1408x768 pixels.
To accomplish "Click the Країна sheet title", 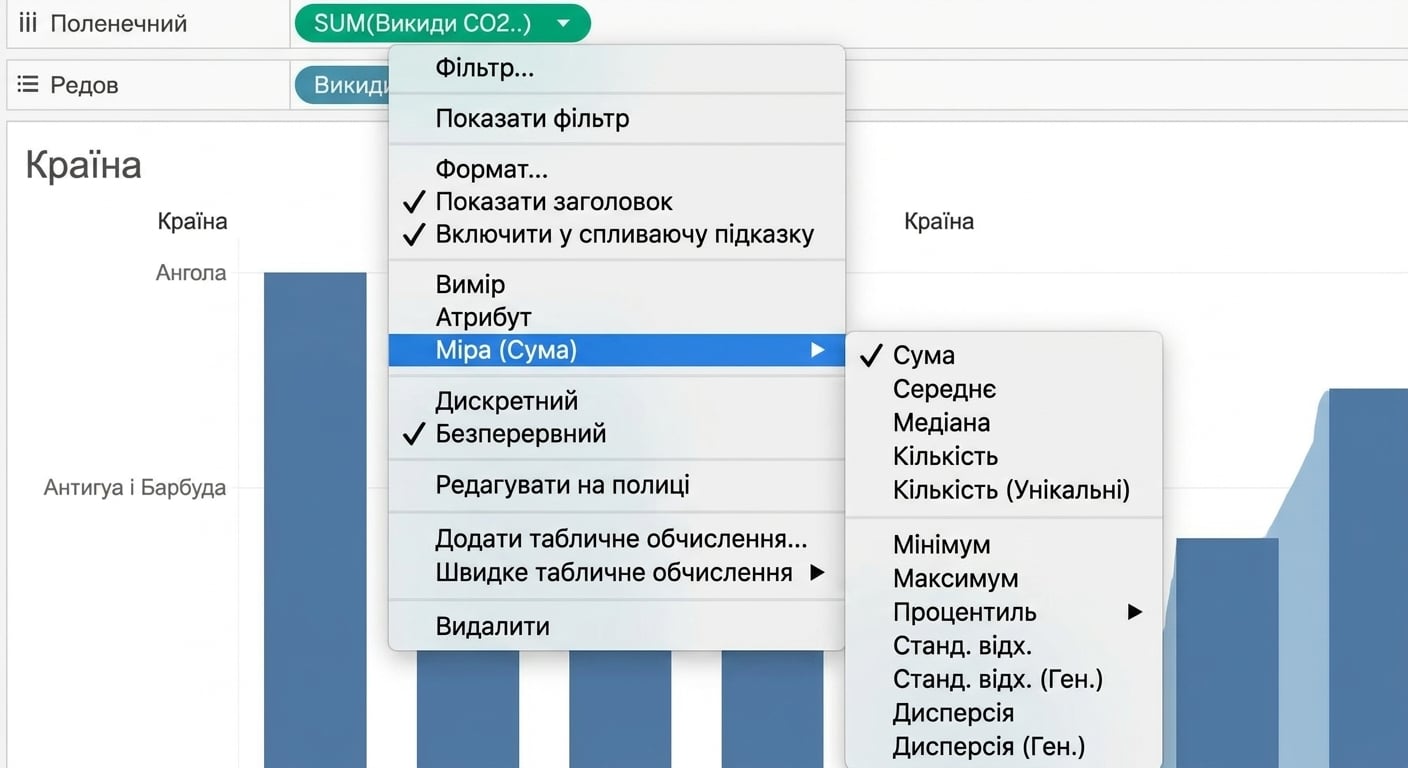I will (83, 165).
